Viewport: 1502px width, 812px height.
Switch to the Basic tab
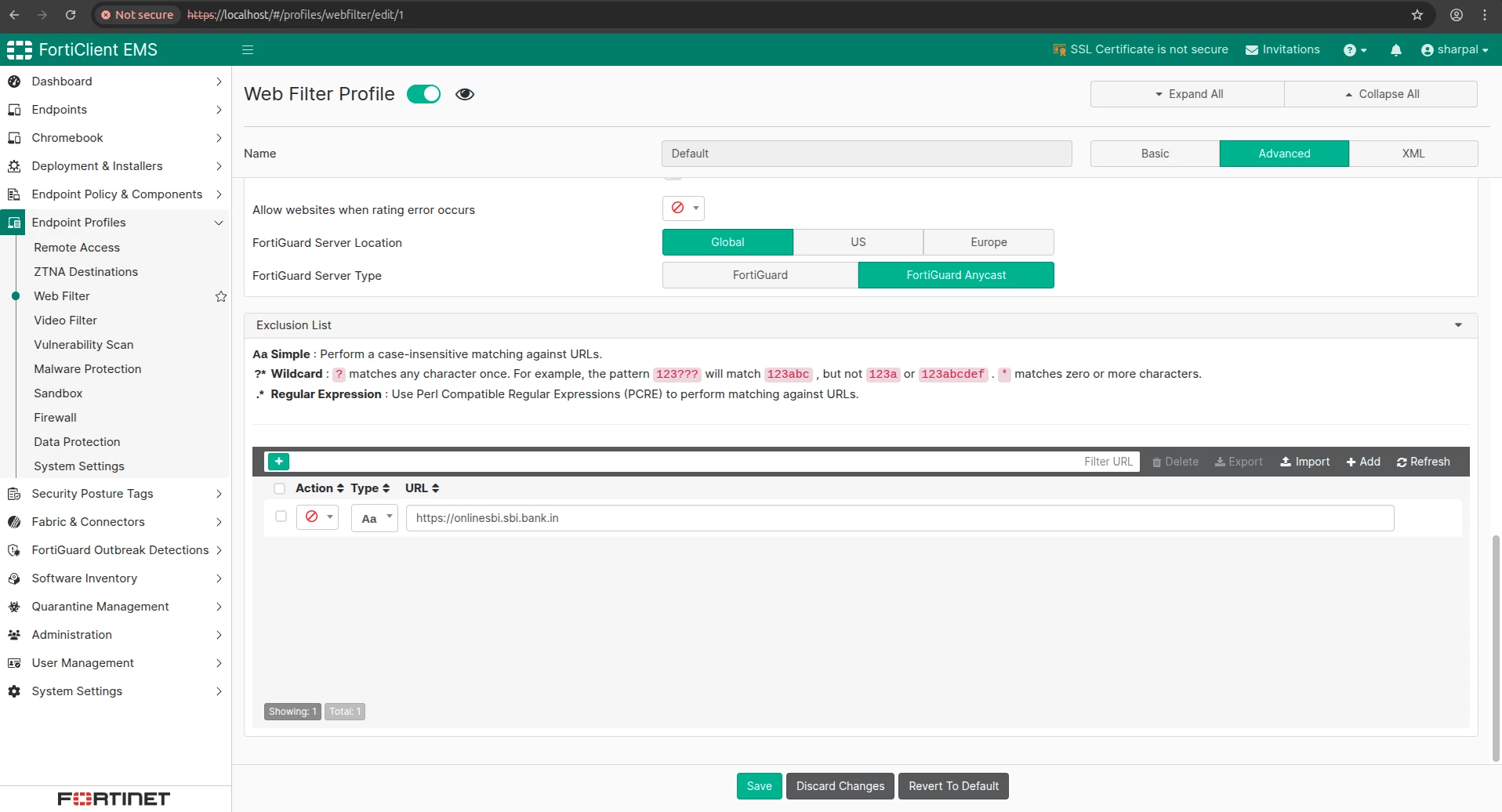point(1155,154)
